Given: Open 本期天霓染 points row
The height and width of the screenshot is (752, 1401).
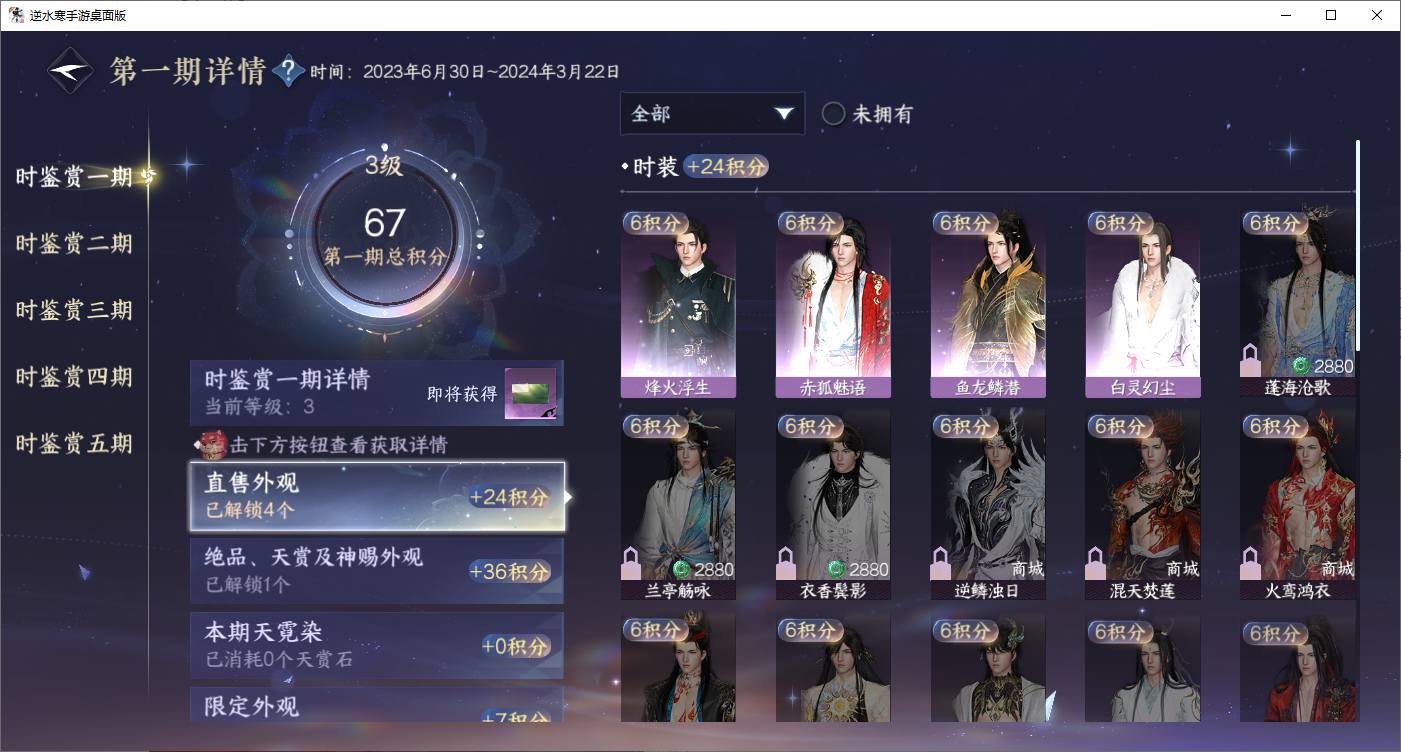Looking at the screenshot, I should (x=377, y=646).
